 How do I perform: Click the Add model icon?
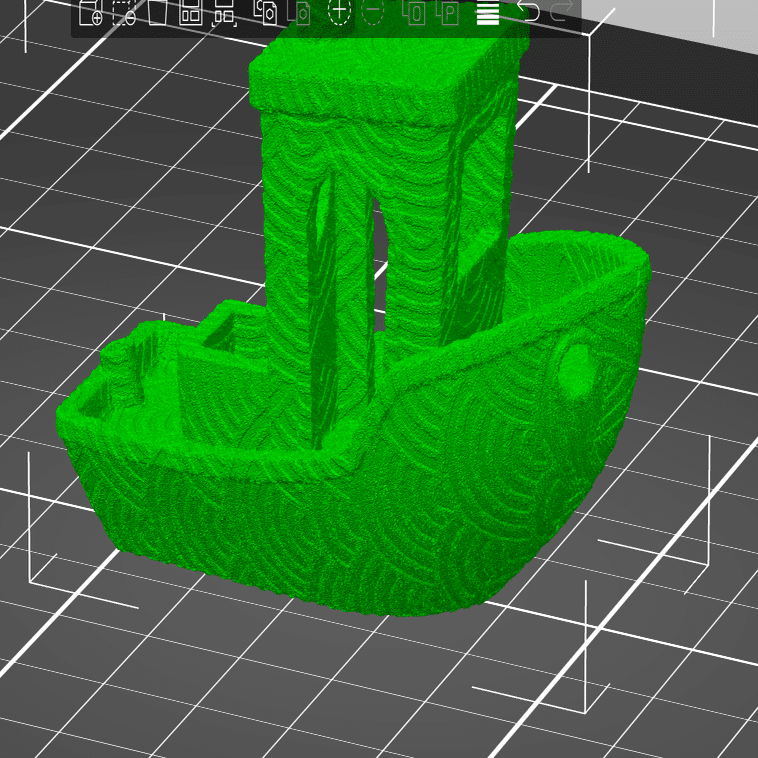pyautogui.click(x=90, y=13)
